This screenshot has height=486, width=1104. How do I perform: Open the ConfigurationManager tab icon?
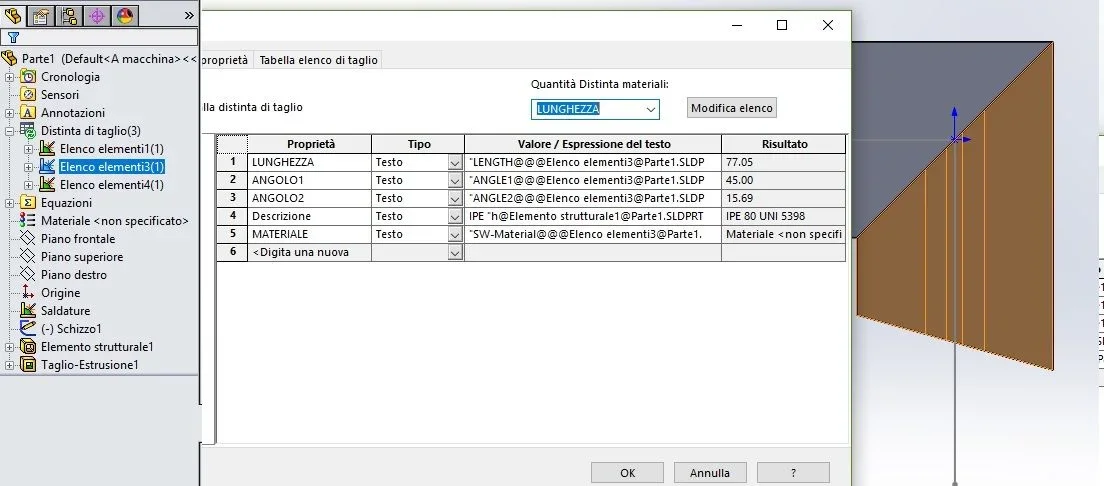click(x=70, y=15)
